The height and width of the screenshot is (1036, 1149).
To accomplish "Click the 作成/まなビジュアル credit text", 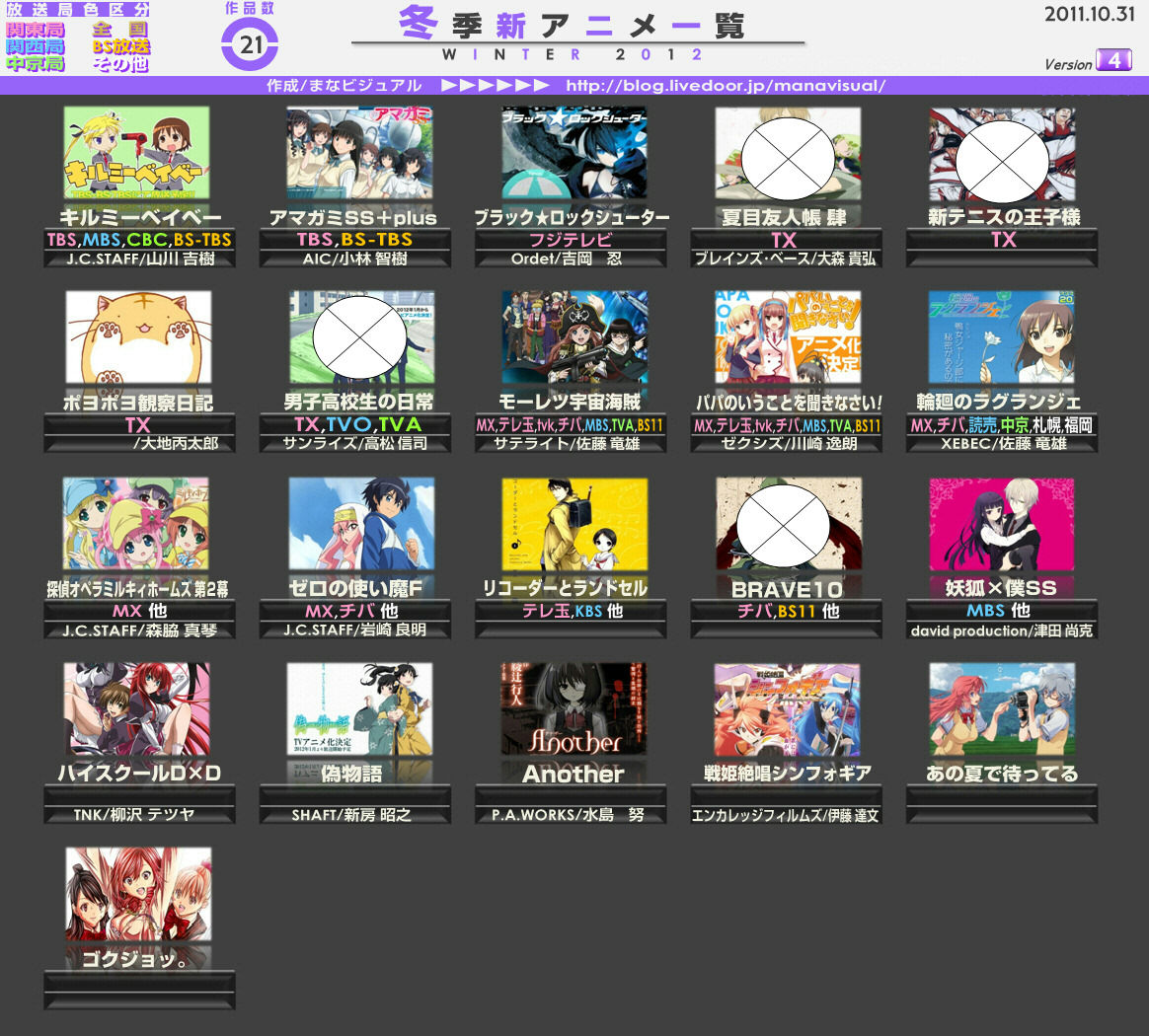I will (345, 86).
